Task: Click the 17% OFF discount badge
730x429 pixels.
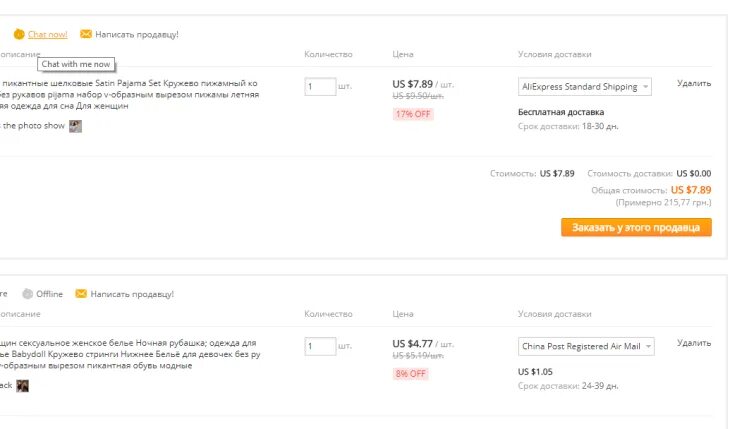Action: coord(412,114)
